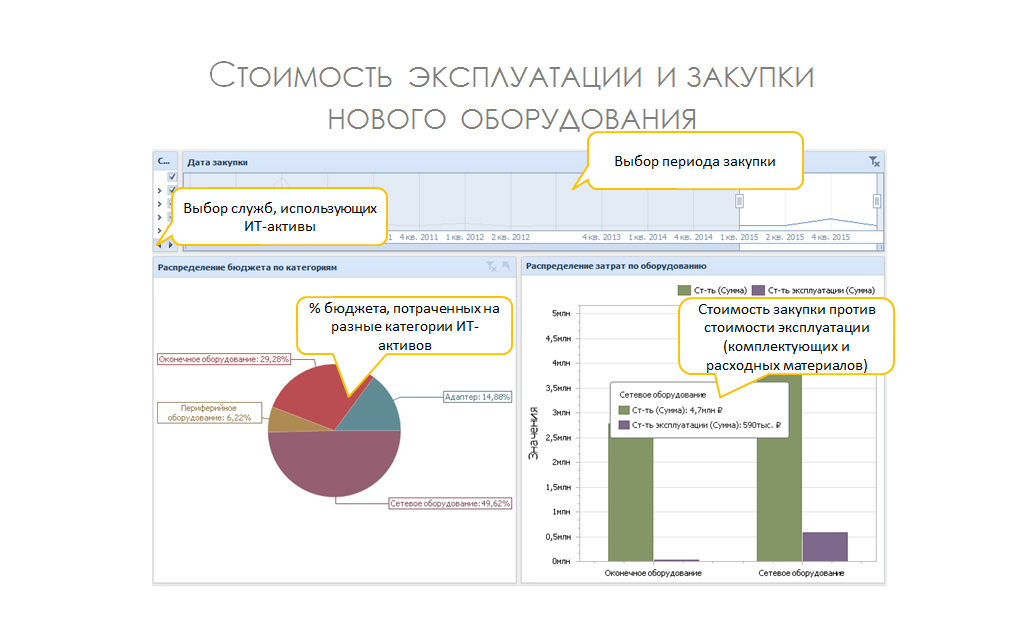Uncheck the second checkbox in the services tree

(x=172, y=190)
